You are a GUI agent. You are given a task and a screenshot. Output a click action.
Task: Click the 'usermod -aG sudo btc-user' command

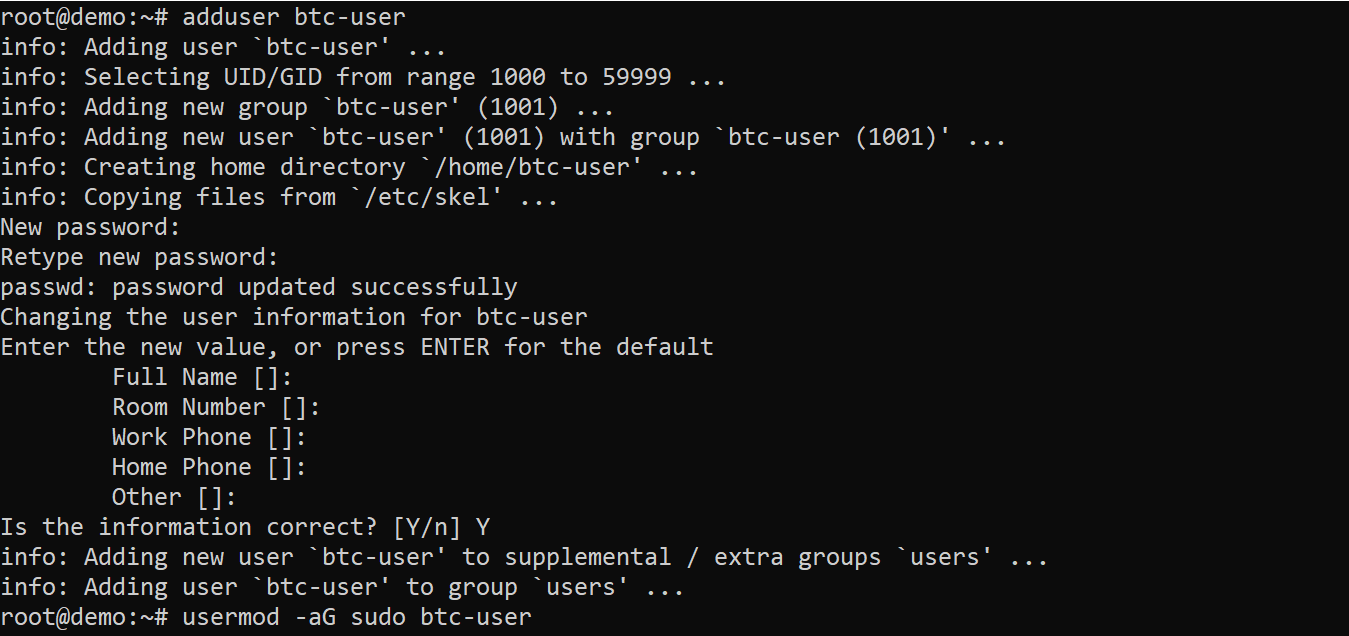356,617
